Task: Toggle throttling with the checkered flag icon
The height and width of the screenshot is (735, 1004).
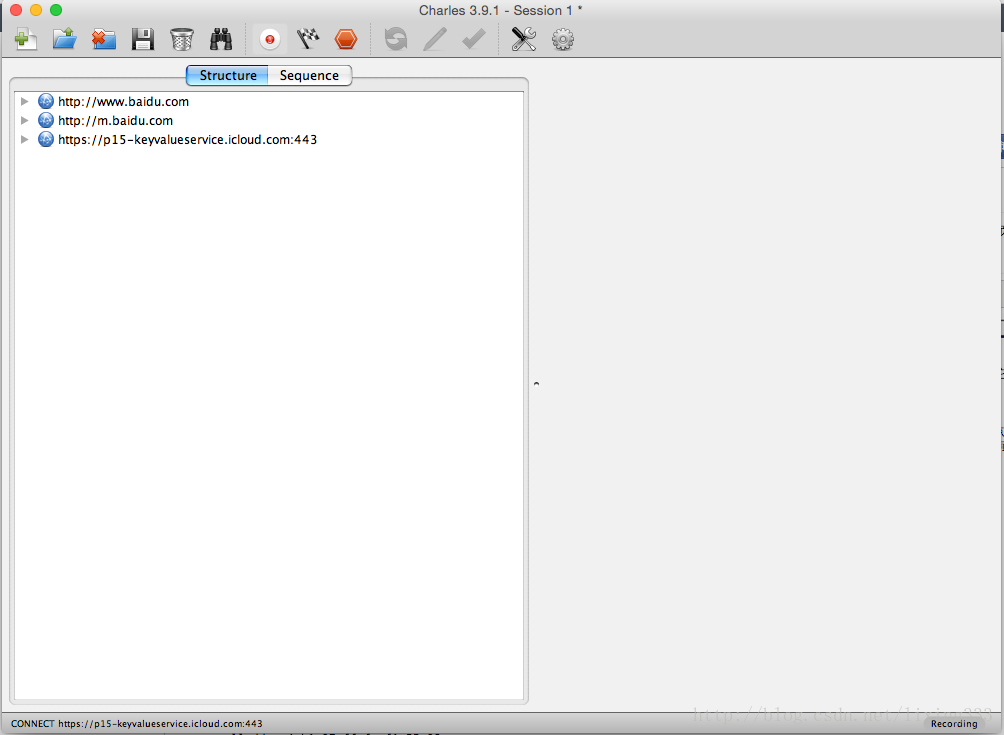Action: tap(308, 40)
